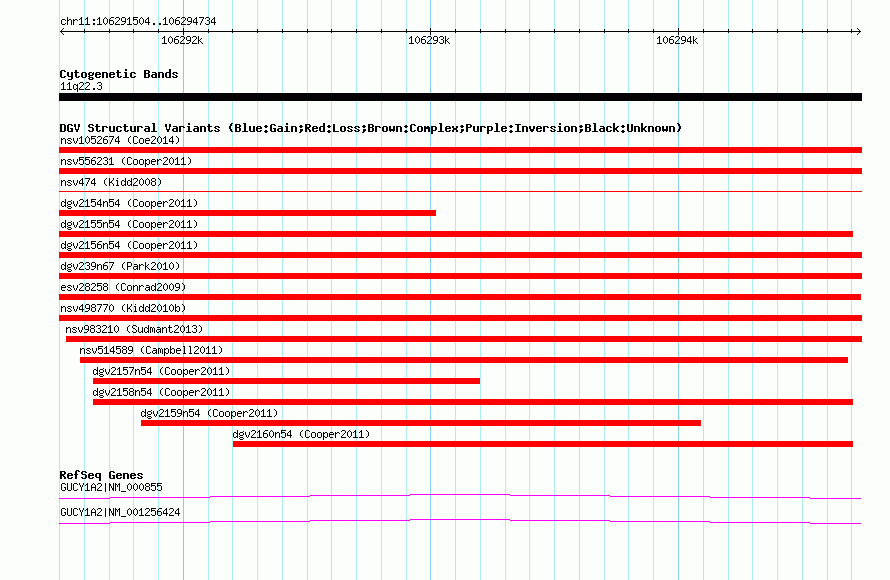Screen dimensions: 890x580
Task: Click the 106292k ruler tick label
Action: [182, 40]
